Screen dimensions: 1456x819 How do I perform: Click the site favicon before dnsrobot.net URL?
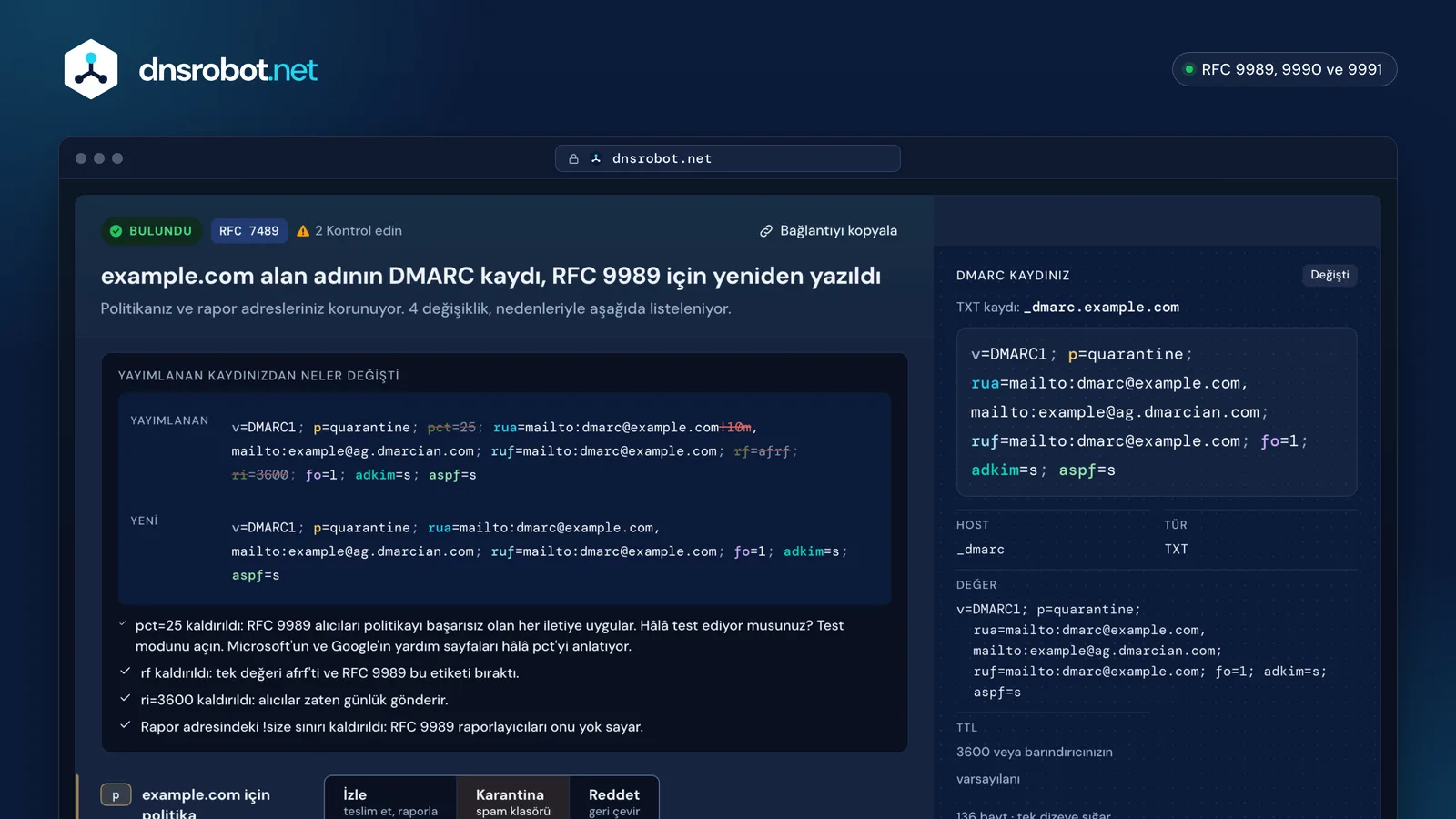[x=596, y=158]
